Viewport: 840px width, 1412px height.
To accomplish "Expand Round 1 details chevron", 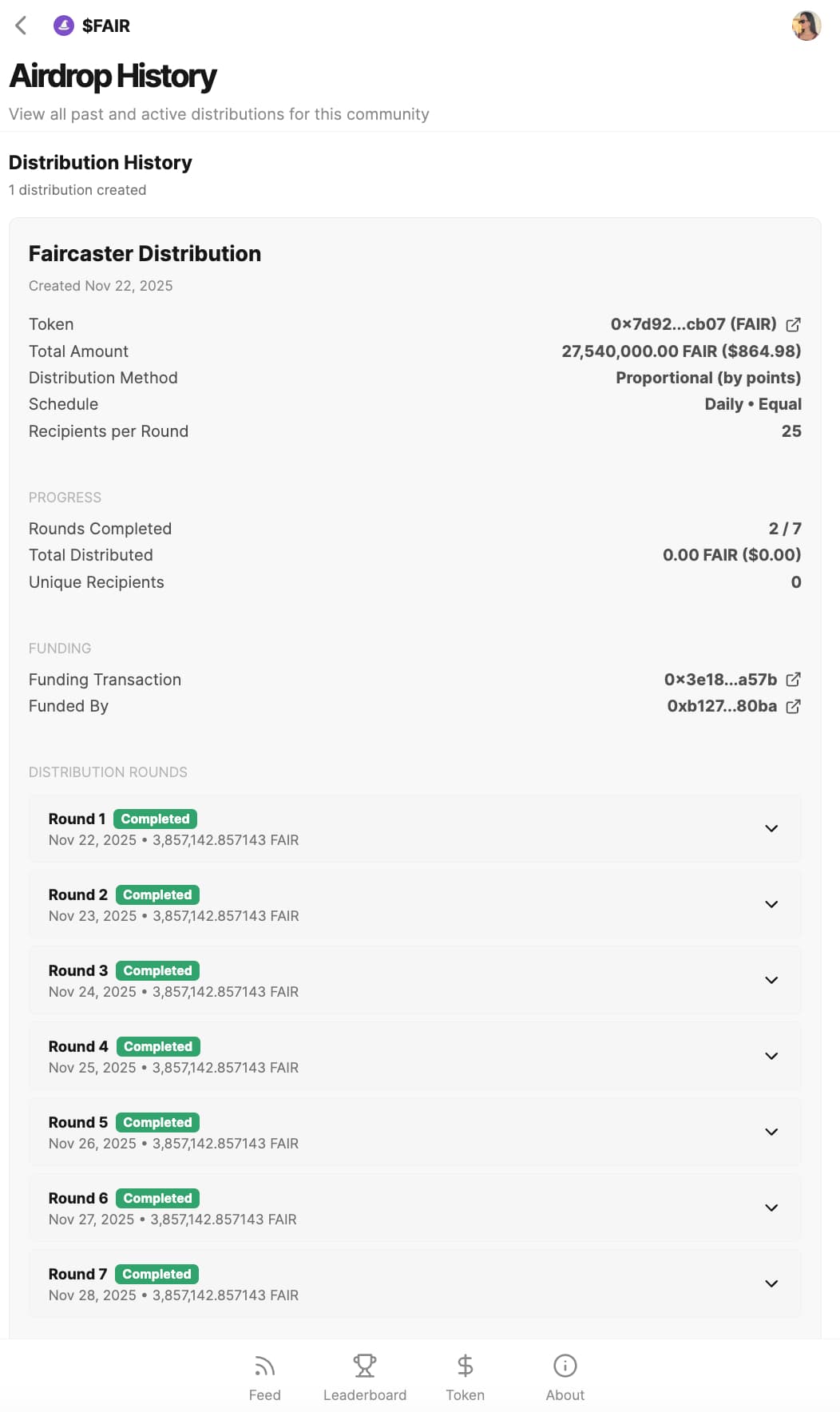I will [771, 828].
